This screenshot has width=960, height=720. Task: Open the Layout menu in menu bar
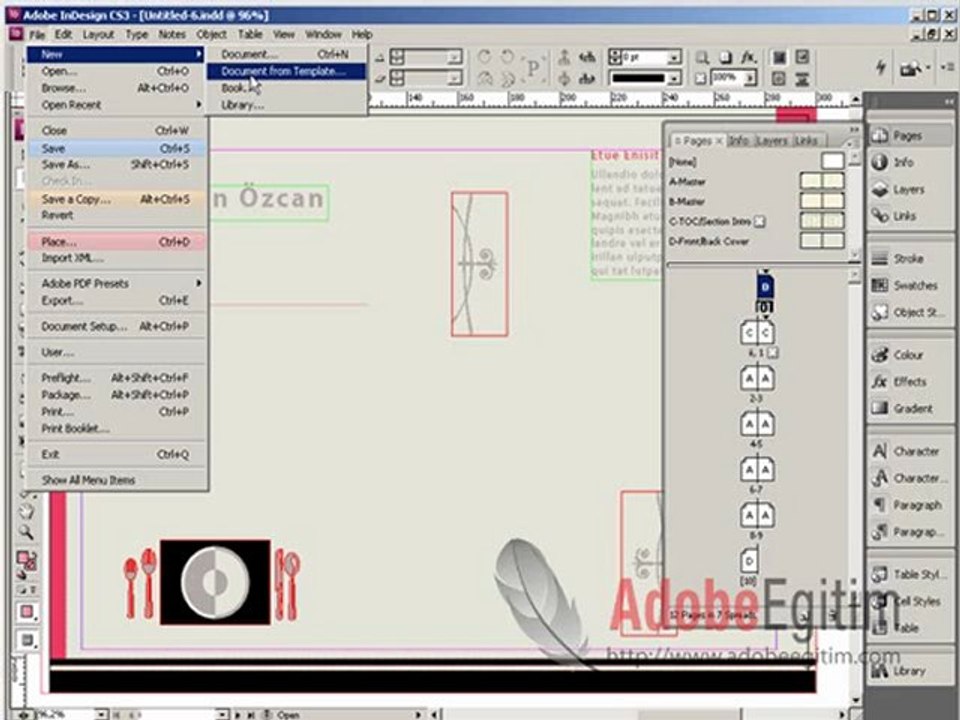(x=98, y=35)
